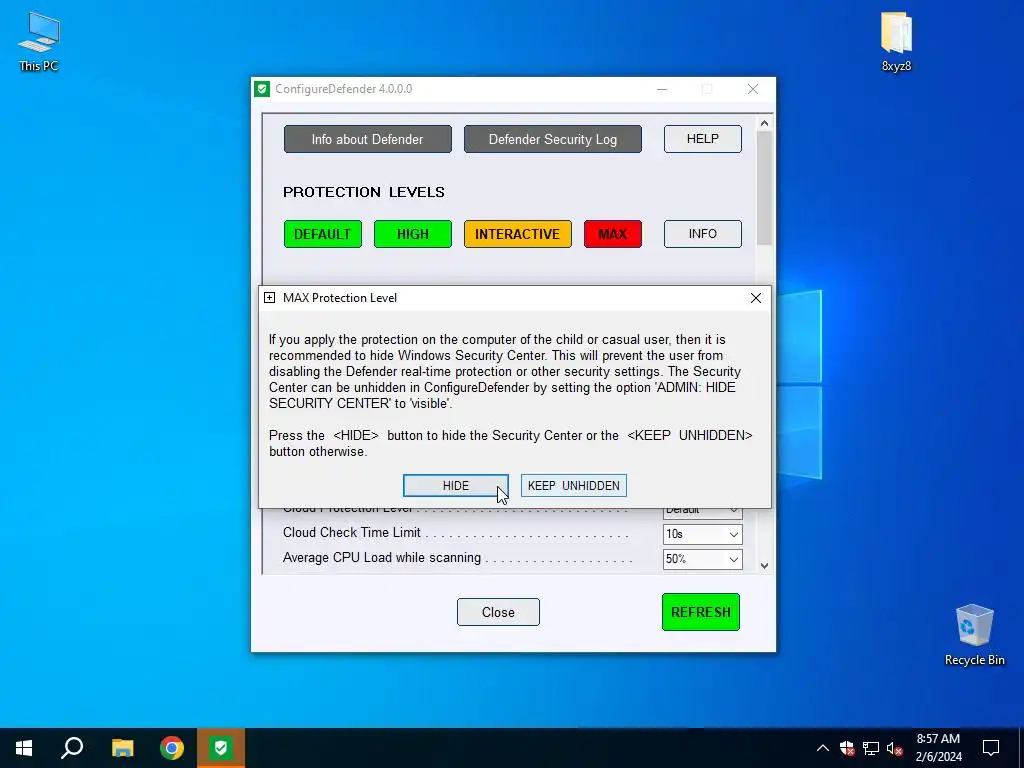This screenshot has height=768, width=1024.
Task: Close the ConfigureDefender window with X
Action: [x=753, y=89]
